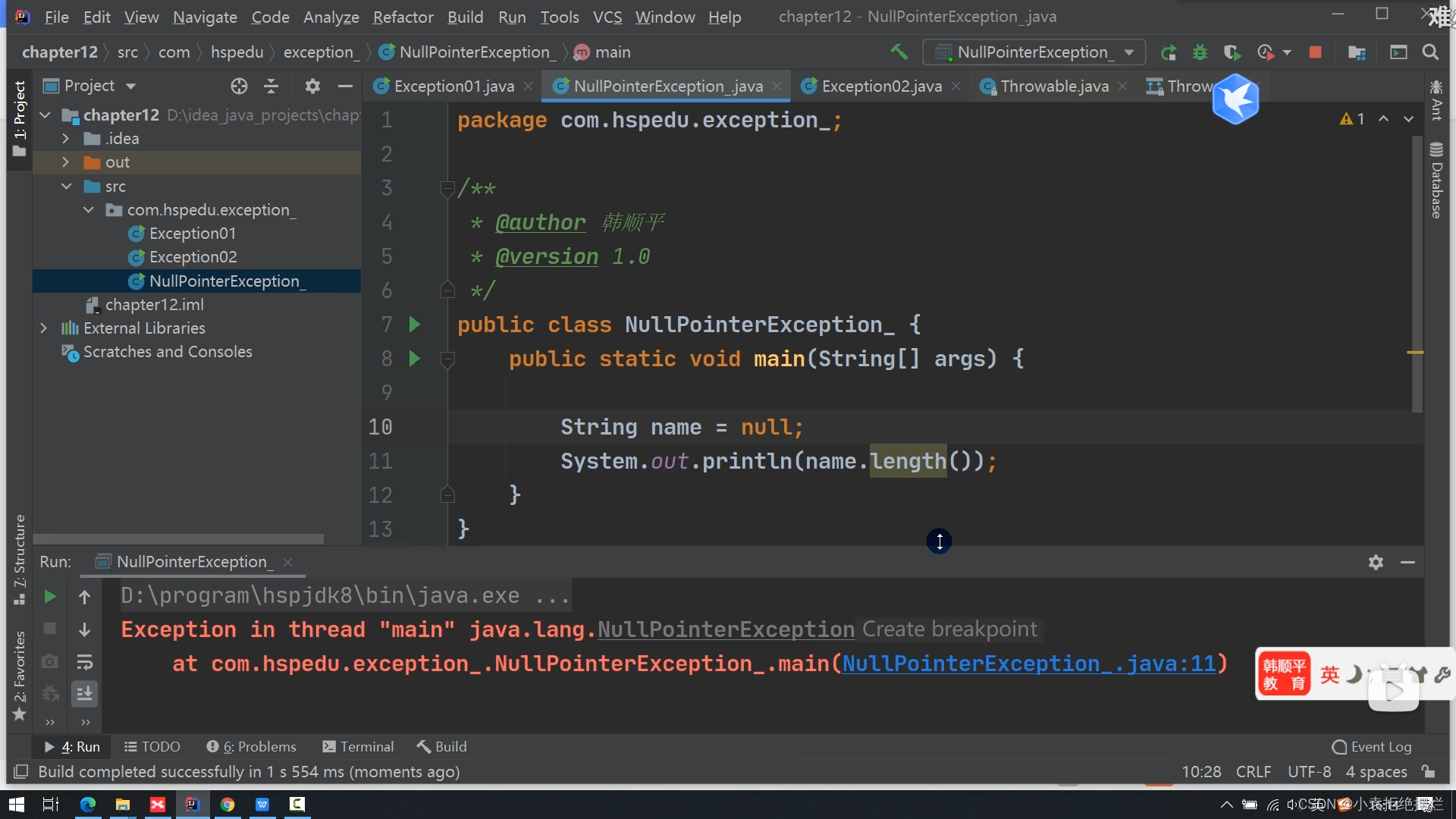The width and height of the screenshot is (1456, 819).
Task: Toggle Scroll to End in Run panel
Action: (x=85, y=694)
